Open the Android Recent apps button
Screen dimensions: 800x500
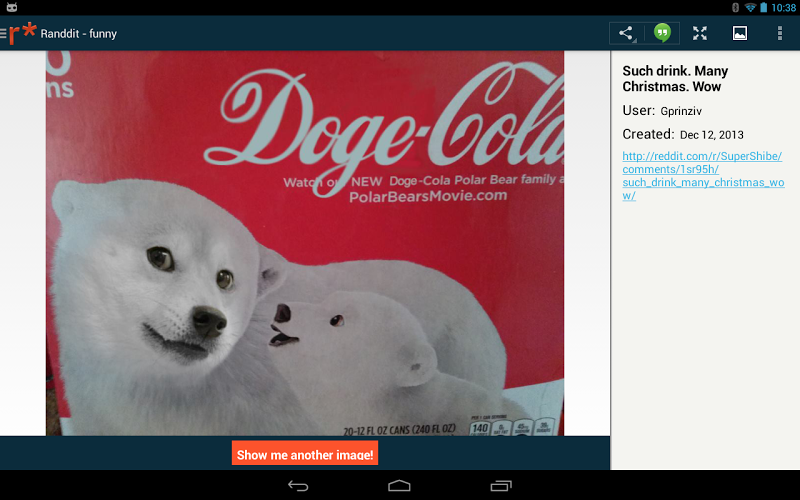(x=501, y=486)
